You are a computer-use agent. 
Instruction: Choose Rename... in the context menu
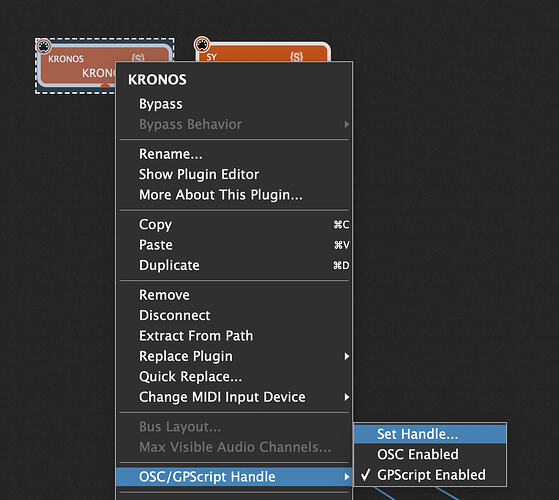coord(234,154)
